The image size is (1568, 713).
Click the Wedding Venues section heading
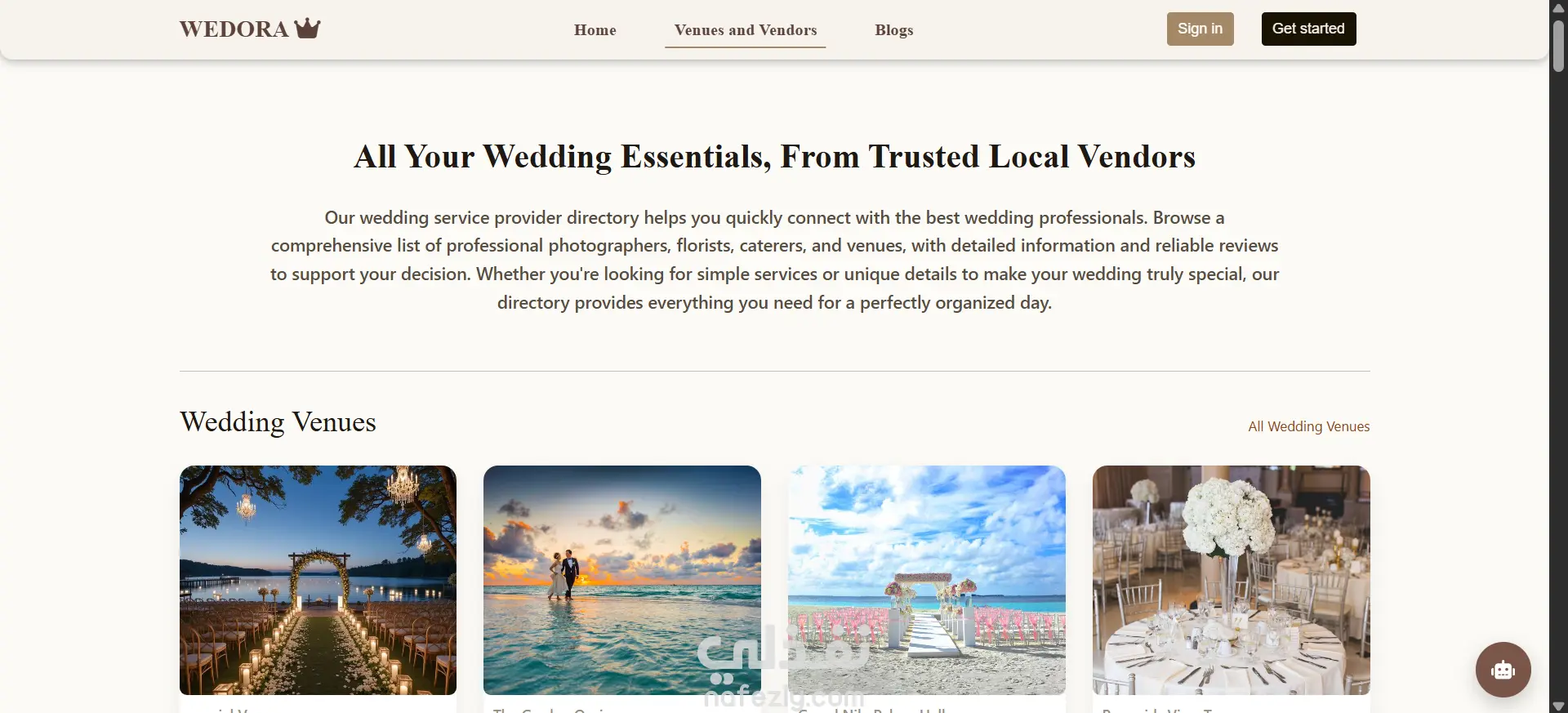click(278, 422)
